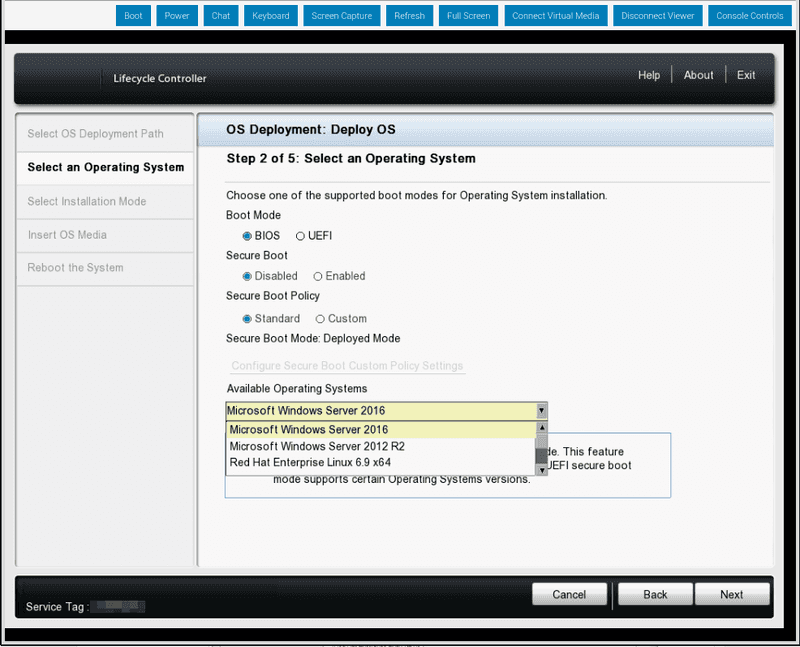Enable Secure Boot radio option

pyautogui.click(x=318, y=276)
